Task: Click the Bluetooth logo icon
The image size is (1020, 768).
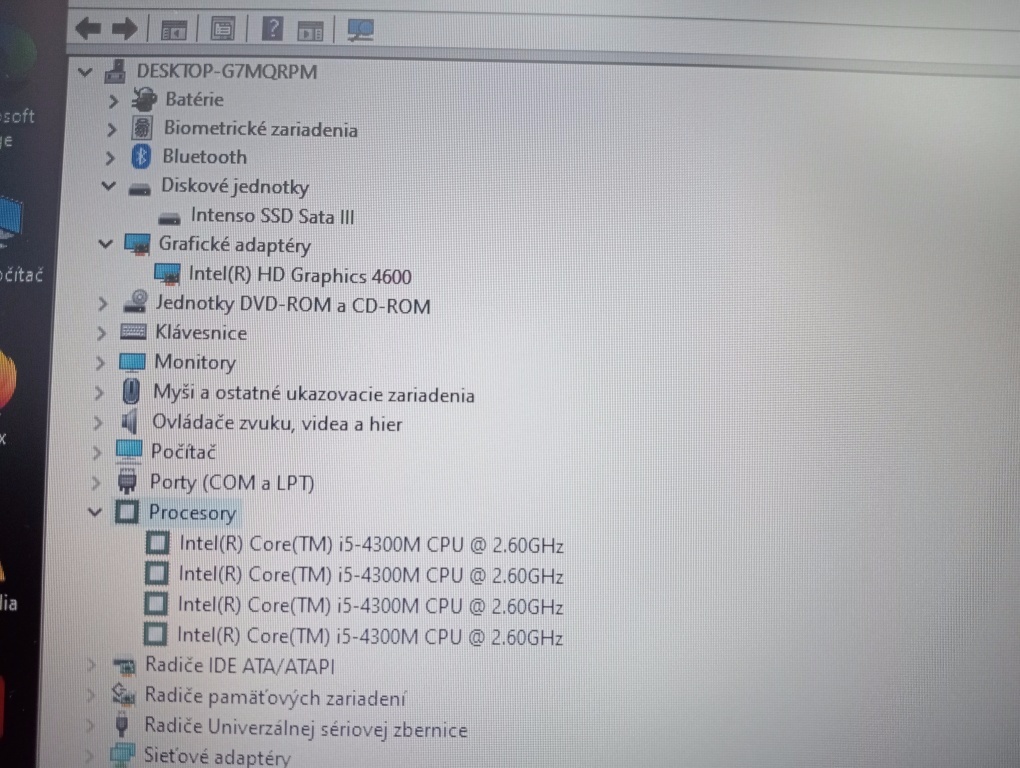Action: pos(141,157)
